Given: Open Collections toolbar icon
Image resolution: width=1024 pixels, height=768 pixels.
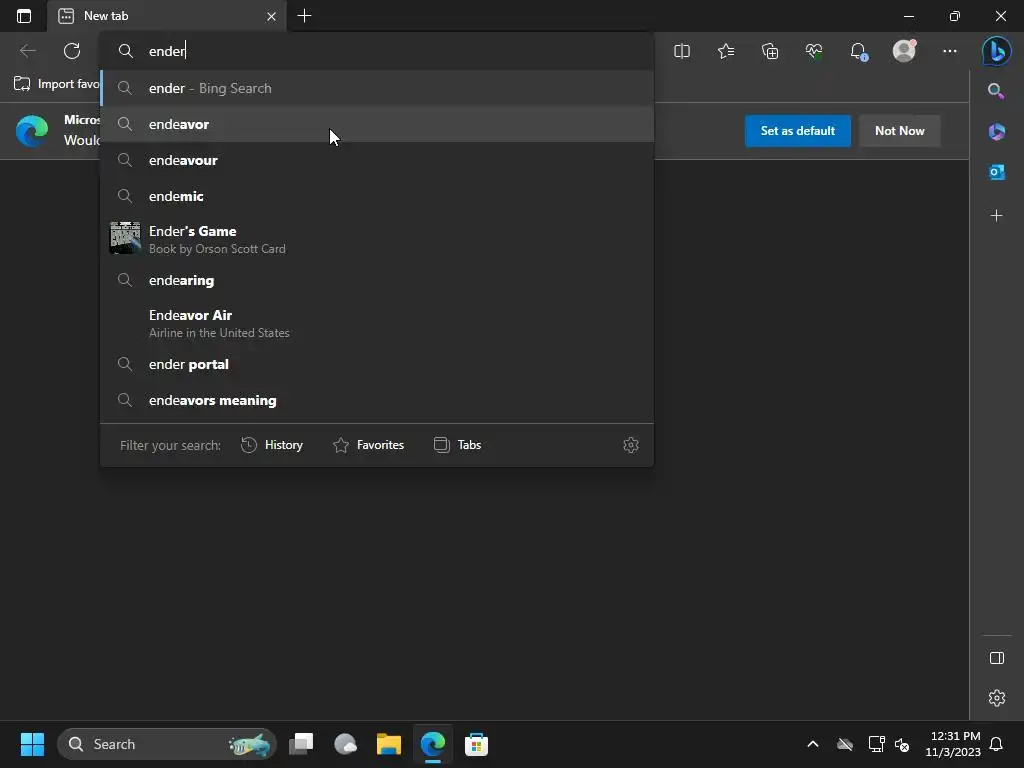Looking at the screenshot, I should pyautogui.click(x=770, y=51).
